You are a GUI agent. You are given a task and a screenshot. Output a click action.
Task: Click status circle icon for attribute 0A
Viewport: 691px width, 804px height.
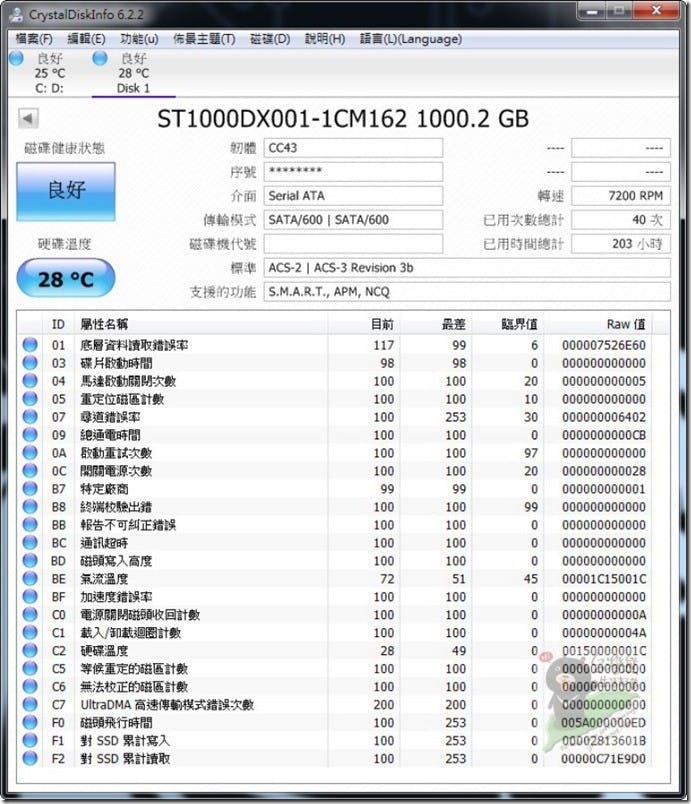(x=30, y=452)
